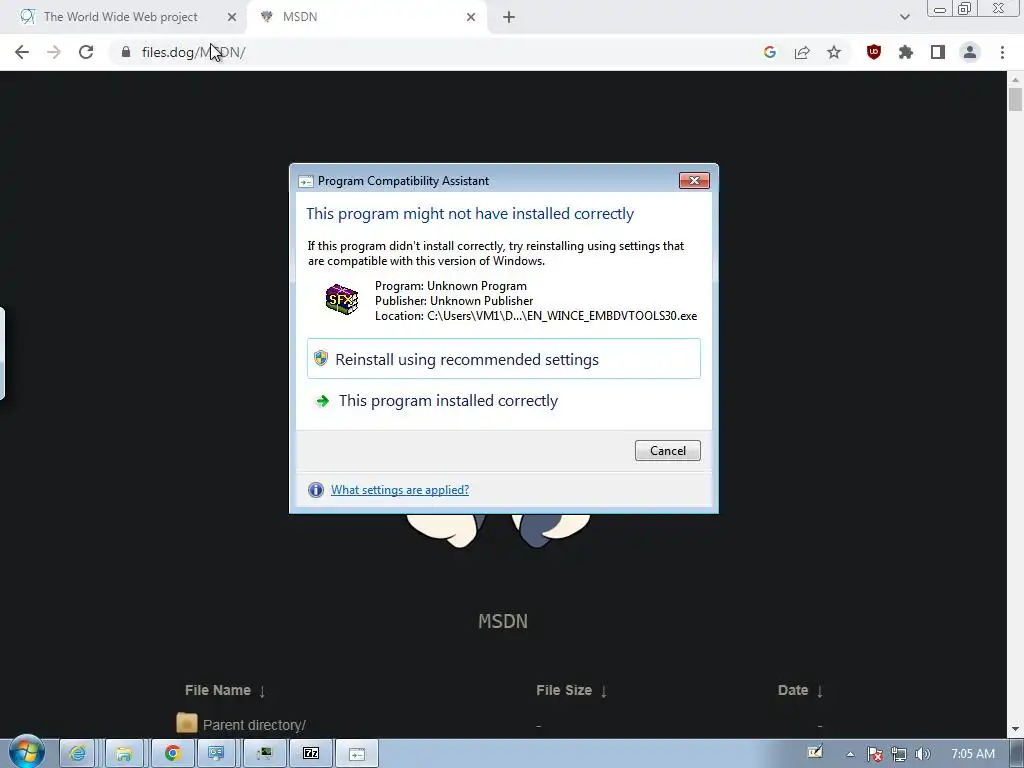Open the Extensions puzzle piece menu

click(906, 52)
